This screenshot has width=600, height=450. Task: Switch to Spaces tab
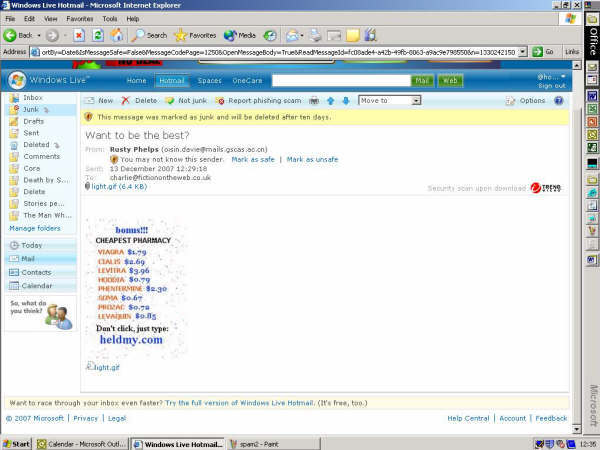coord(209,80)
